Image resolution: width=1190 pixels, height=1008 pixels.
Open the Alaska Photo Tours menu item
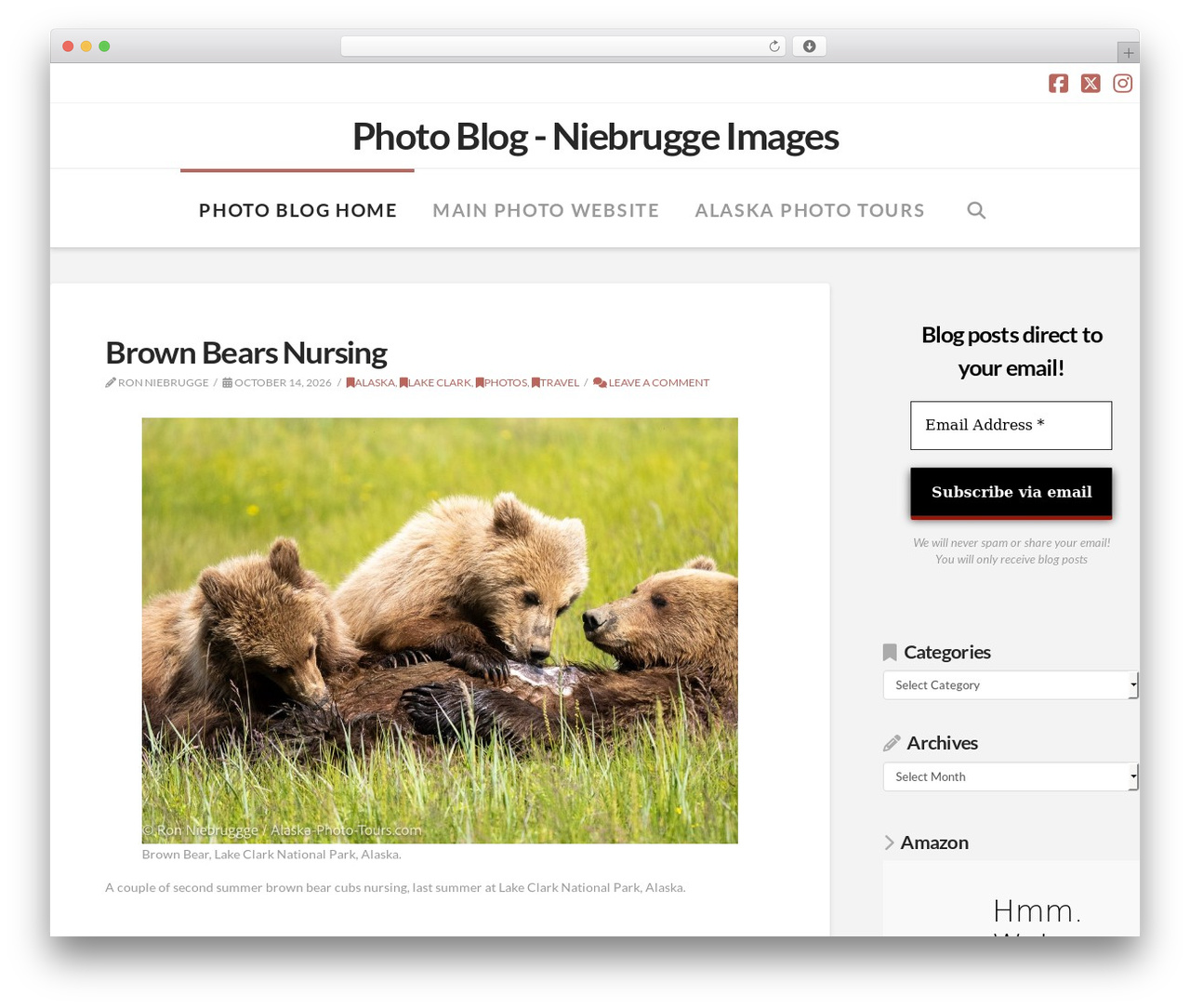[810, 210]
